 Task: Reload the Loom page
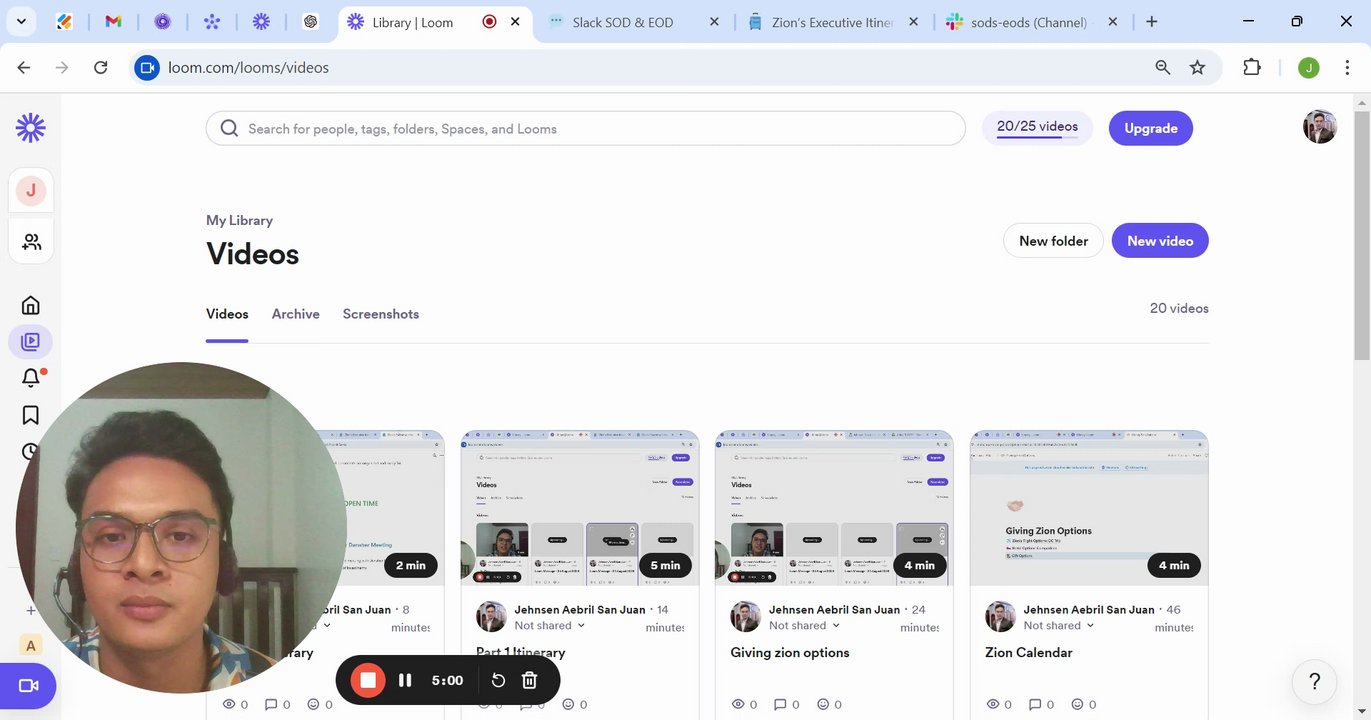[100, 67]
